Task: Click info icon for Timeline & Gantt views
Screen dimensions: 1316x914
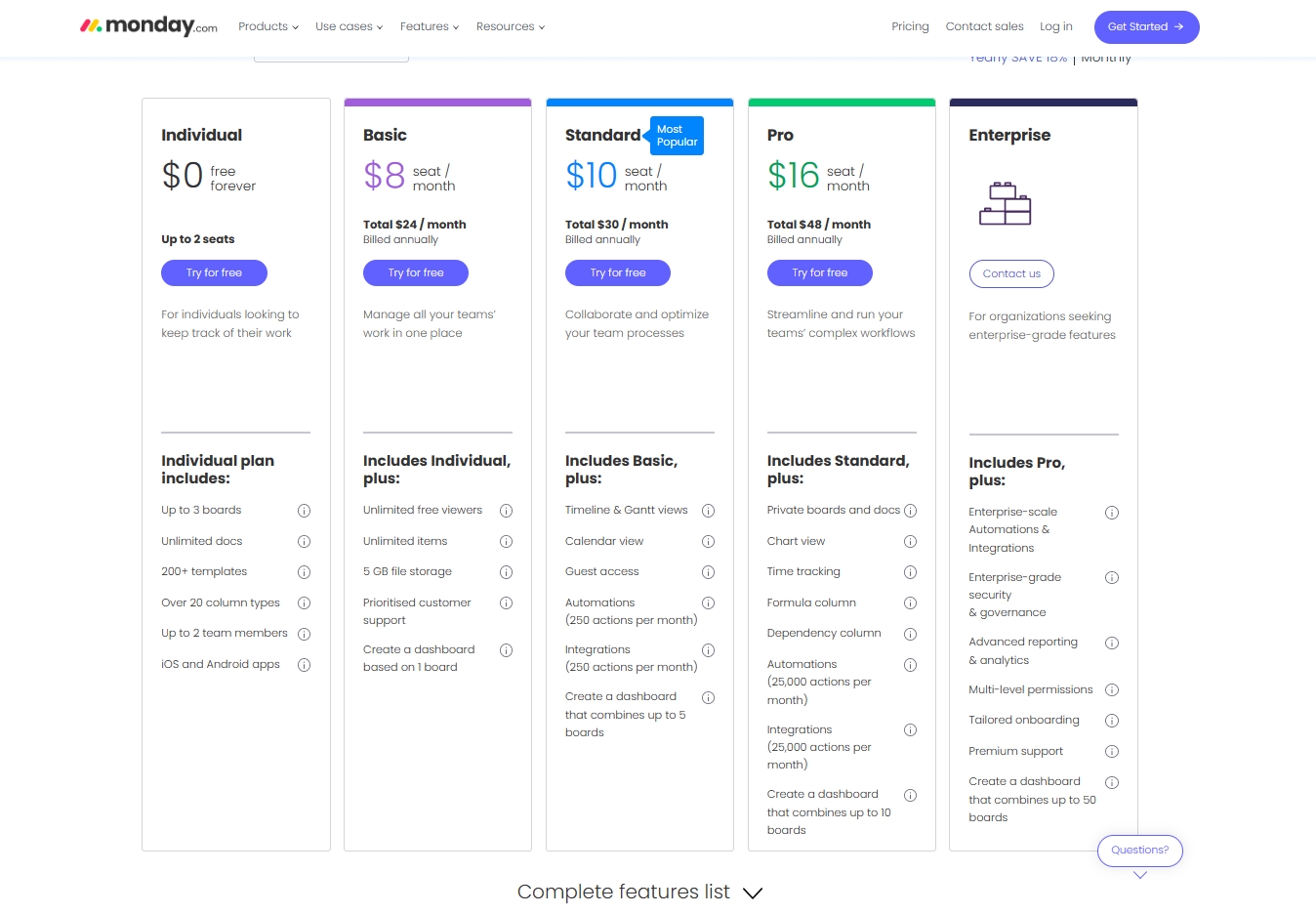Action: point(708,511)
